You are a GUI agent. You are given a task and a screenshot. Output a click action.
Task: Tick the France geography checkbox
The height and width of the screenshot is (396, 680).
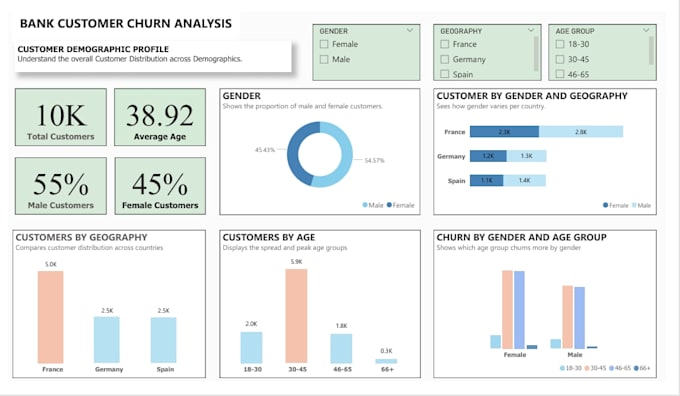click(445, 44)
